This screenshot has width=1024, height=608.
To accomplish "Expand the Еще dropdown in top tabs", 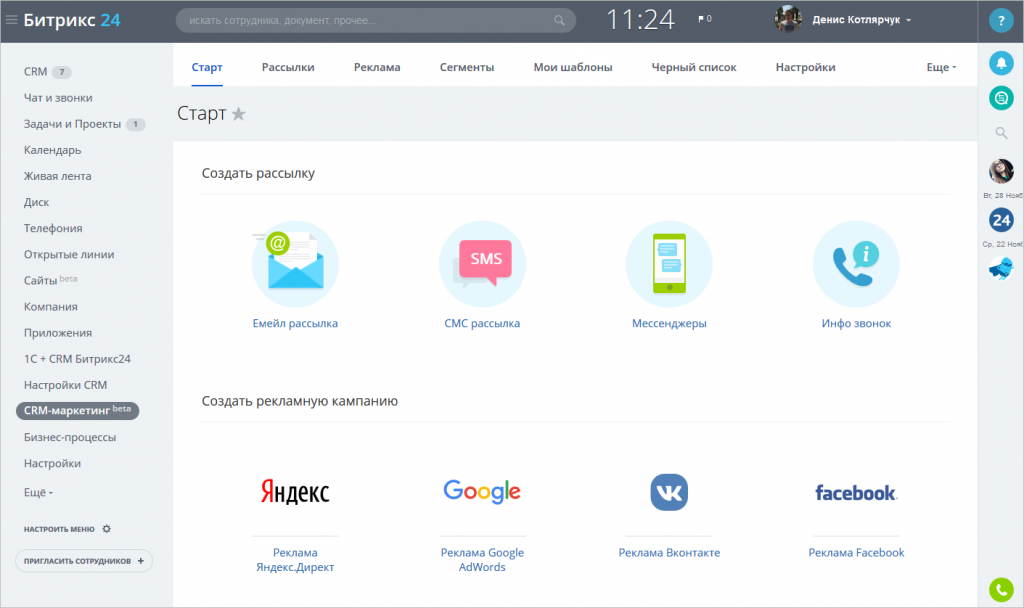I will point(941,67).
